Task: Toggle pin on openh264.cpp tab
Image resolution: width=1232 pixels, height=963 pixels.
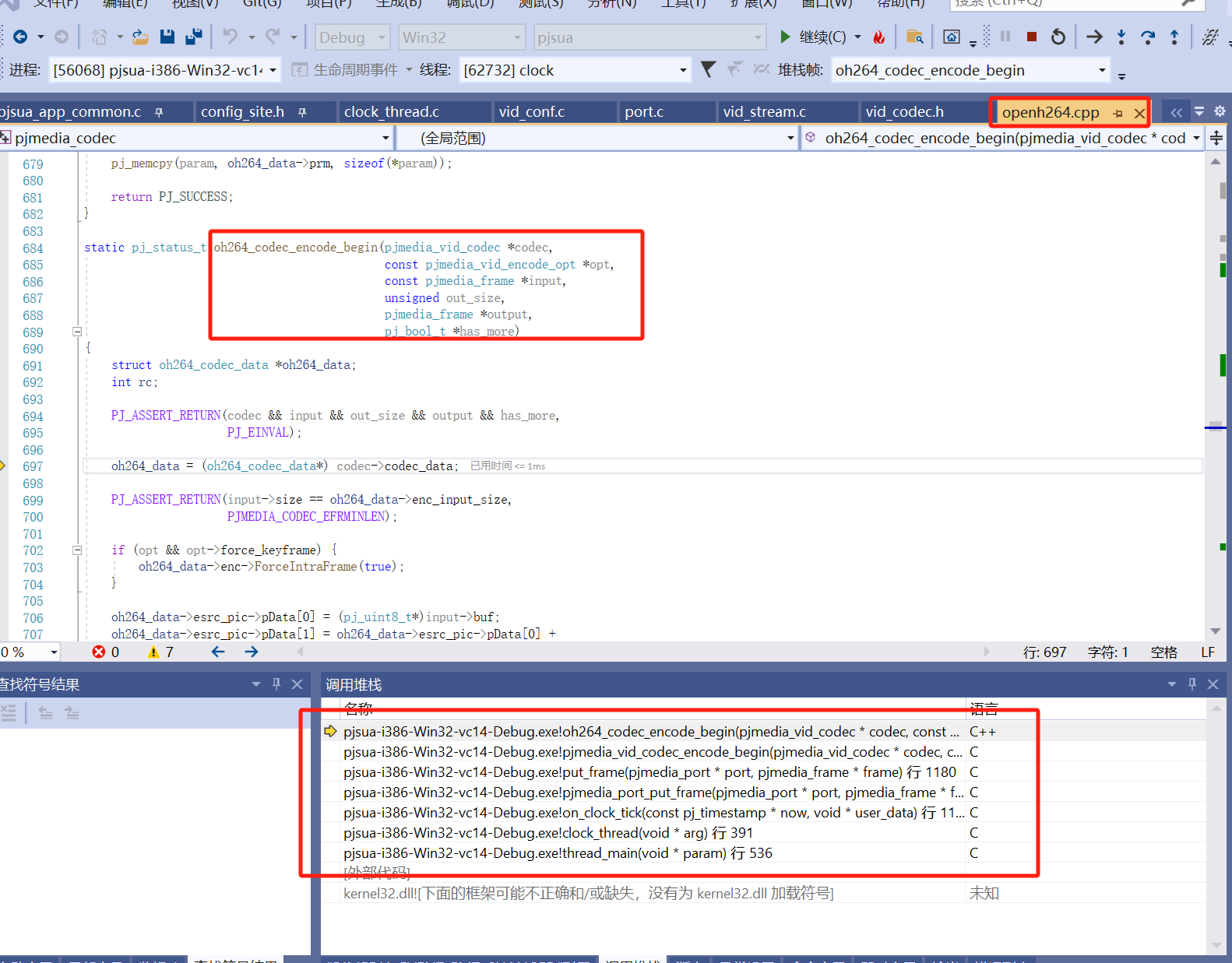Action: [x=1118, y=113]
